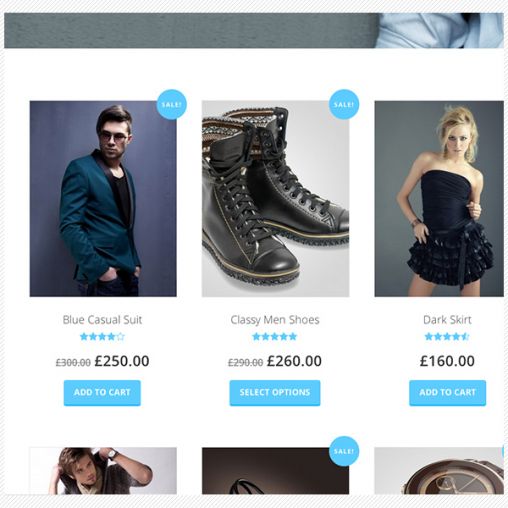Click the black boots product image
This screenshot has height=508, width=508.
[x=275, y=199]
